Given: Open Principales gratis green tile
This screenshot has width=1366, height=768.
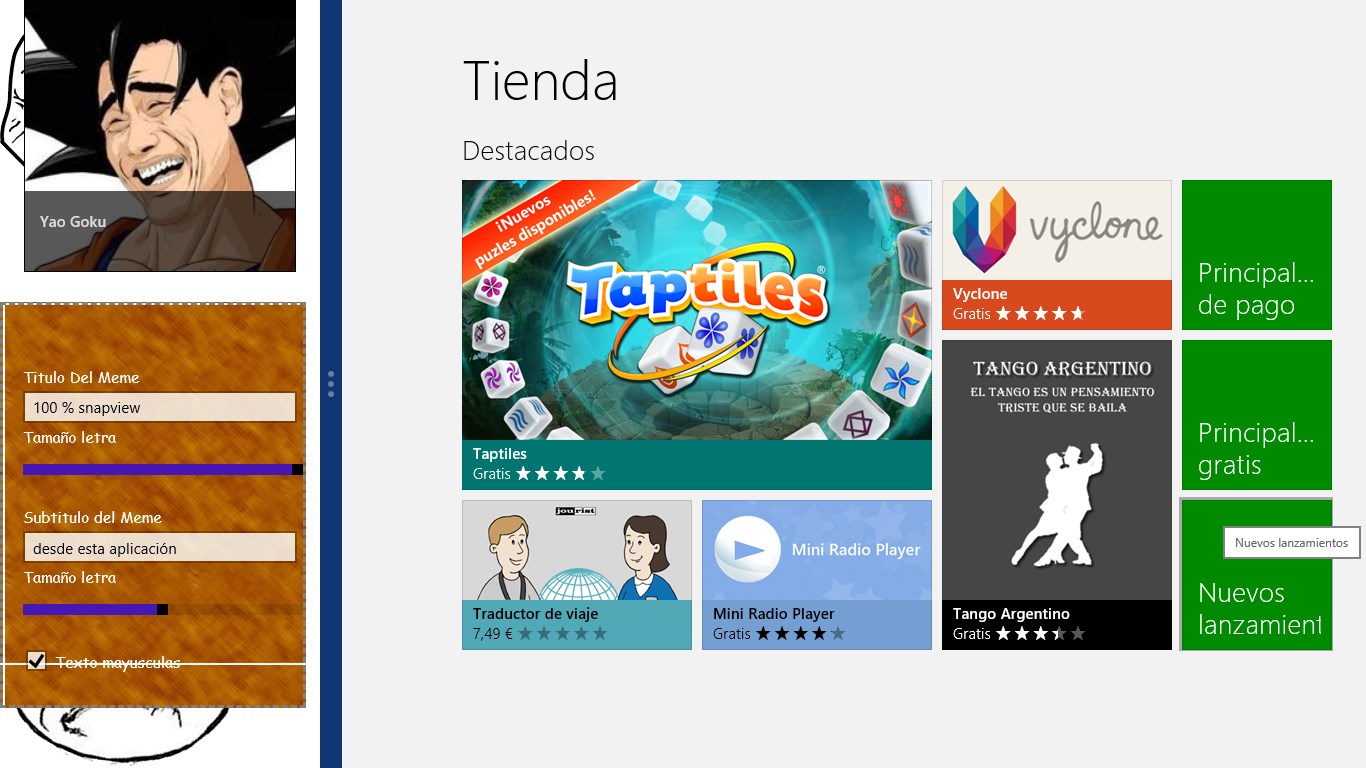Looking at the screenshot, I should coord(1256,415).
